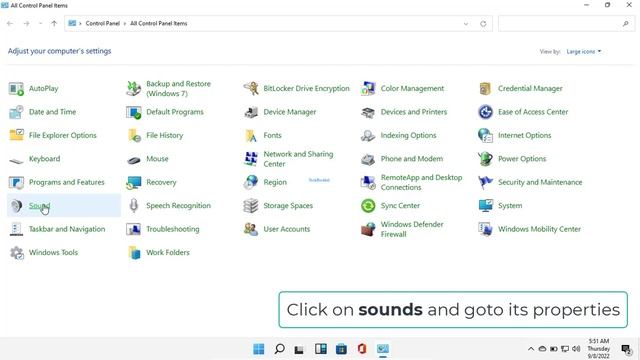The height and width of the screenshot is (360, 640).
Task: Open the Taskbar and Navigation link
Action: [67, 229]
